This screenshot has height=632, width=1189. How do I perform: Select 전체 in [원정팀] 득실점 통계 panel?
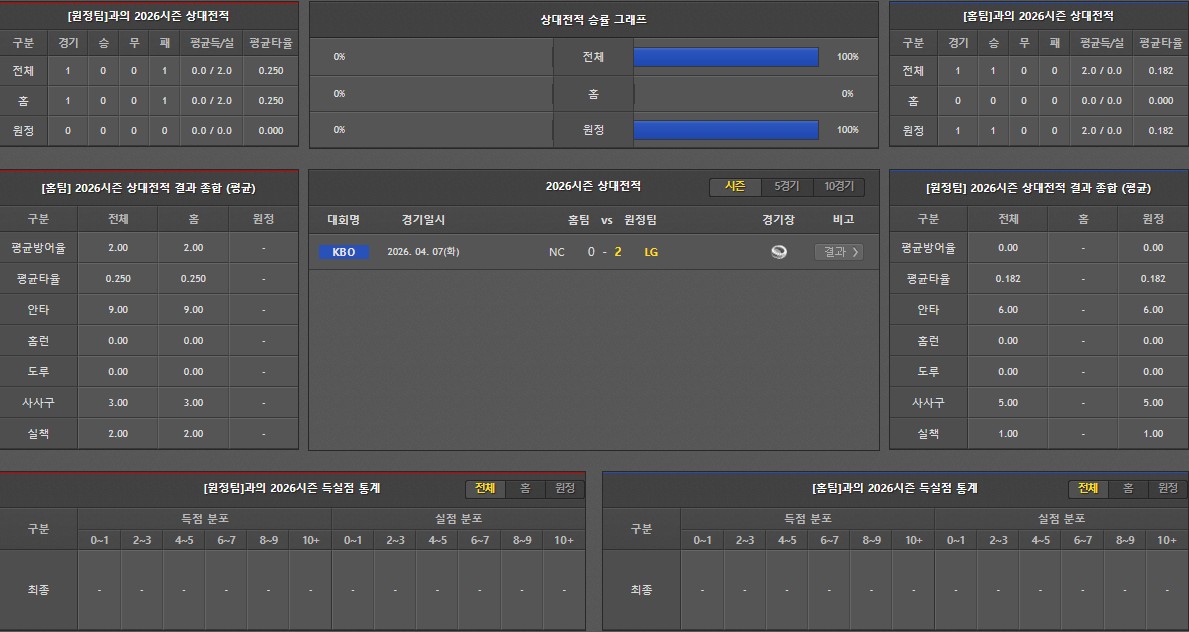[x=485, y=488]
